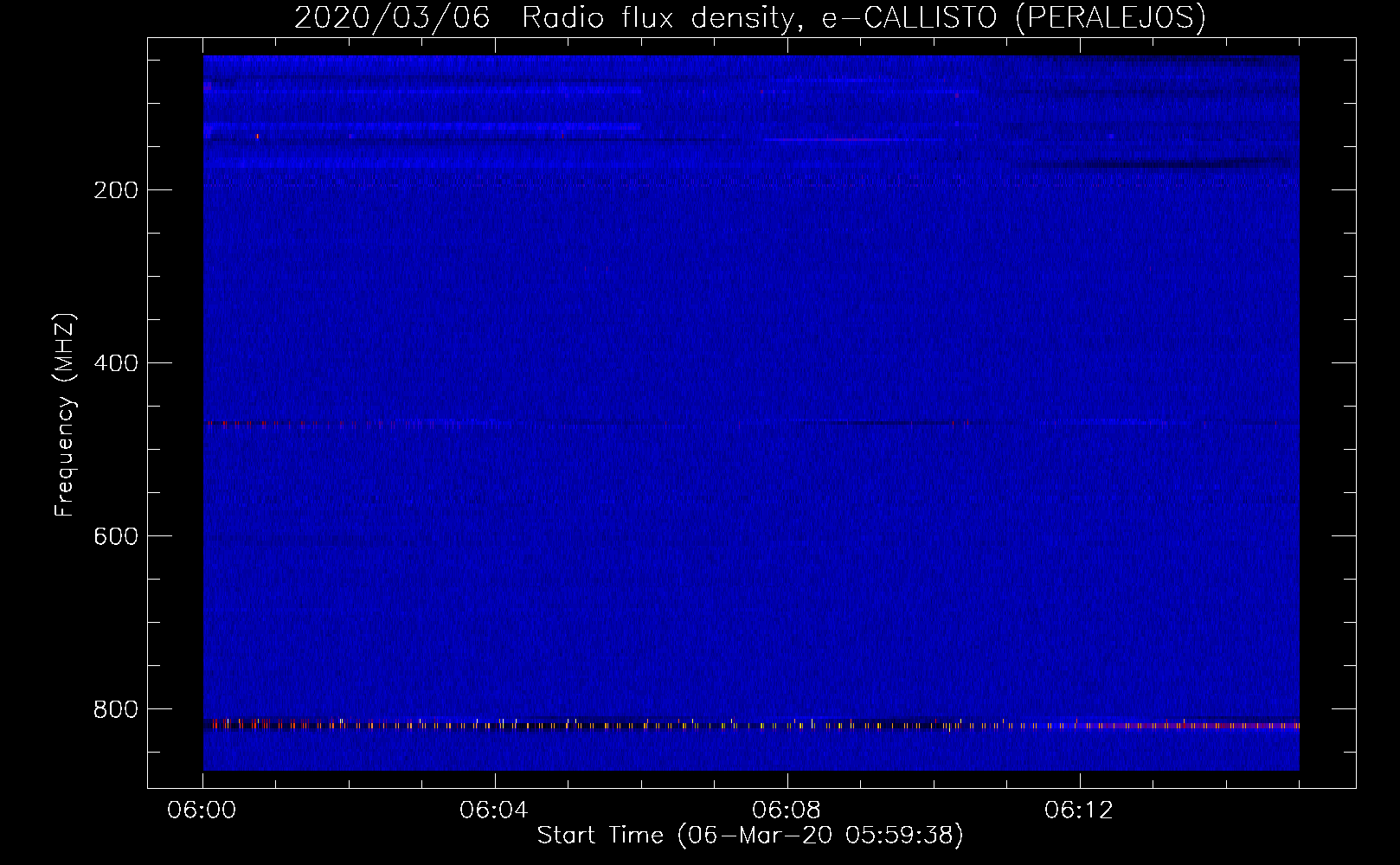The width and height of the screenshot is (1400, 865).
Task: Click the red-dotted horizontal line near 470 MHz
Action: coord(751,424)
